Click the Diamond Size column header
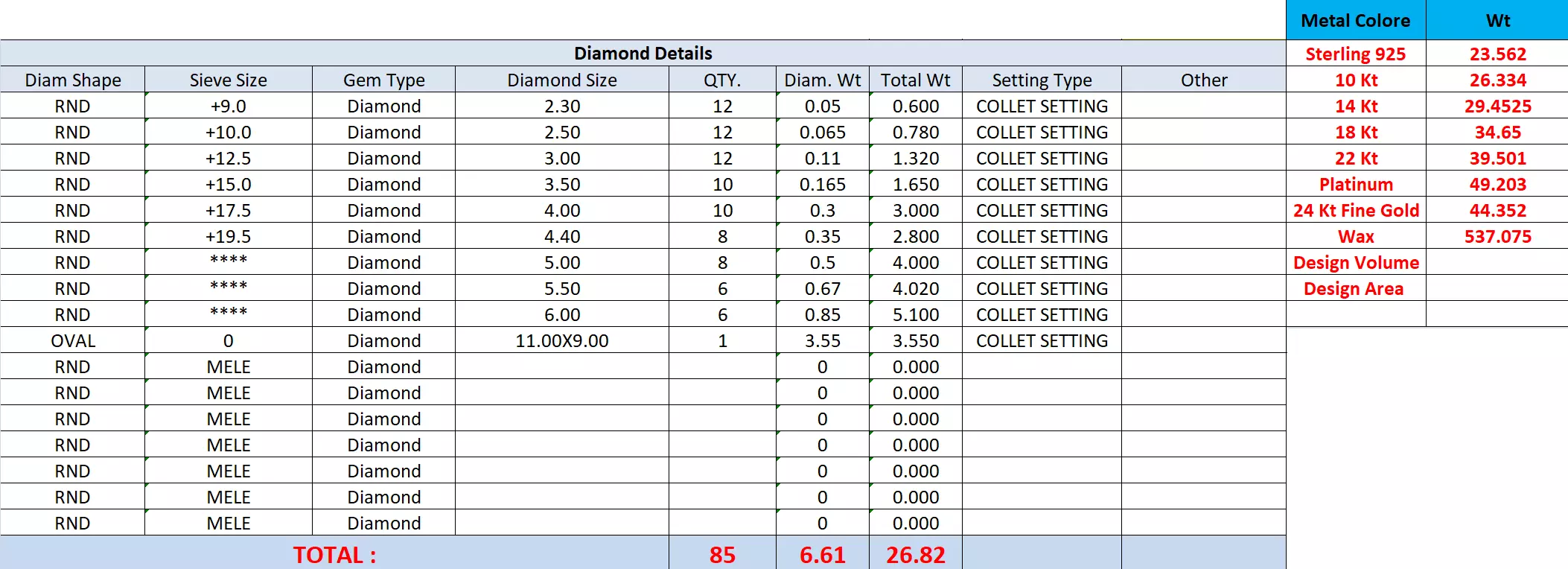Screen dimensions: 1568x569 [562, 80]
